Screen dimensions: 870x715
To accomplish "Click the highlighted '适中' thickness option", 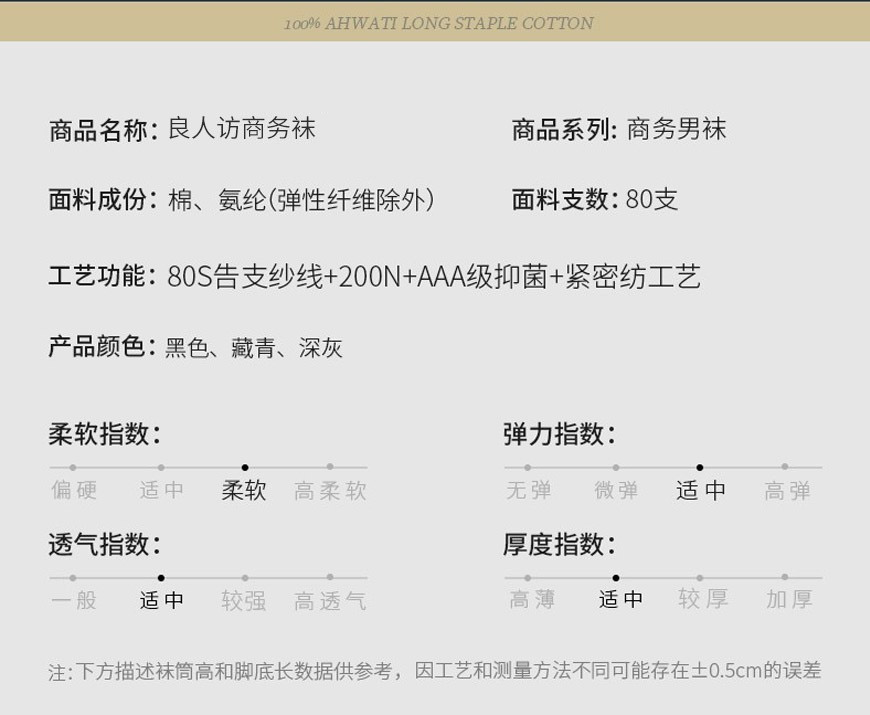I will click(x=620, y=600).
